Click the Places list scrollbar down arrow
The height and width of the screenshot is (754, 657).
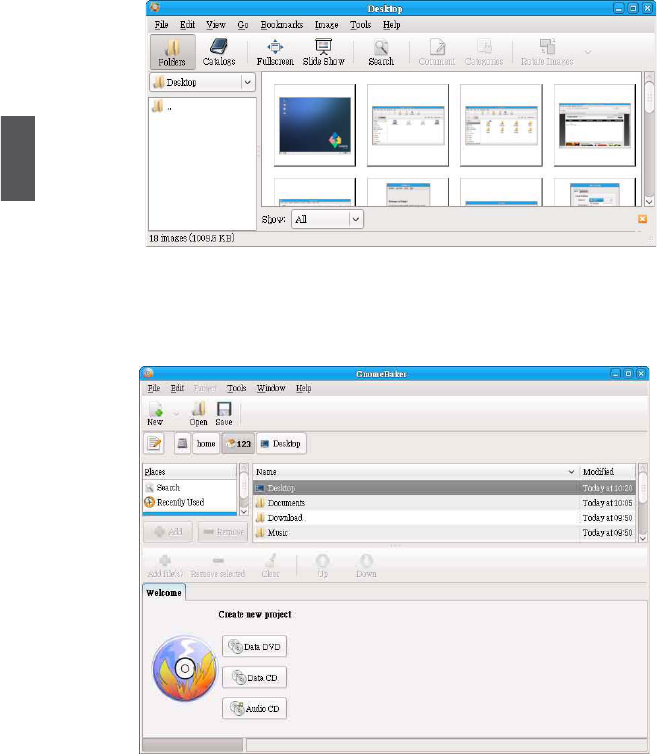pyautogui.click(x=243, y=512)
